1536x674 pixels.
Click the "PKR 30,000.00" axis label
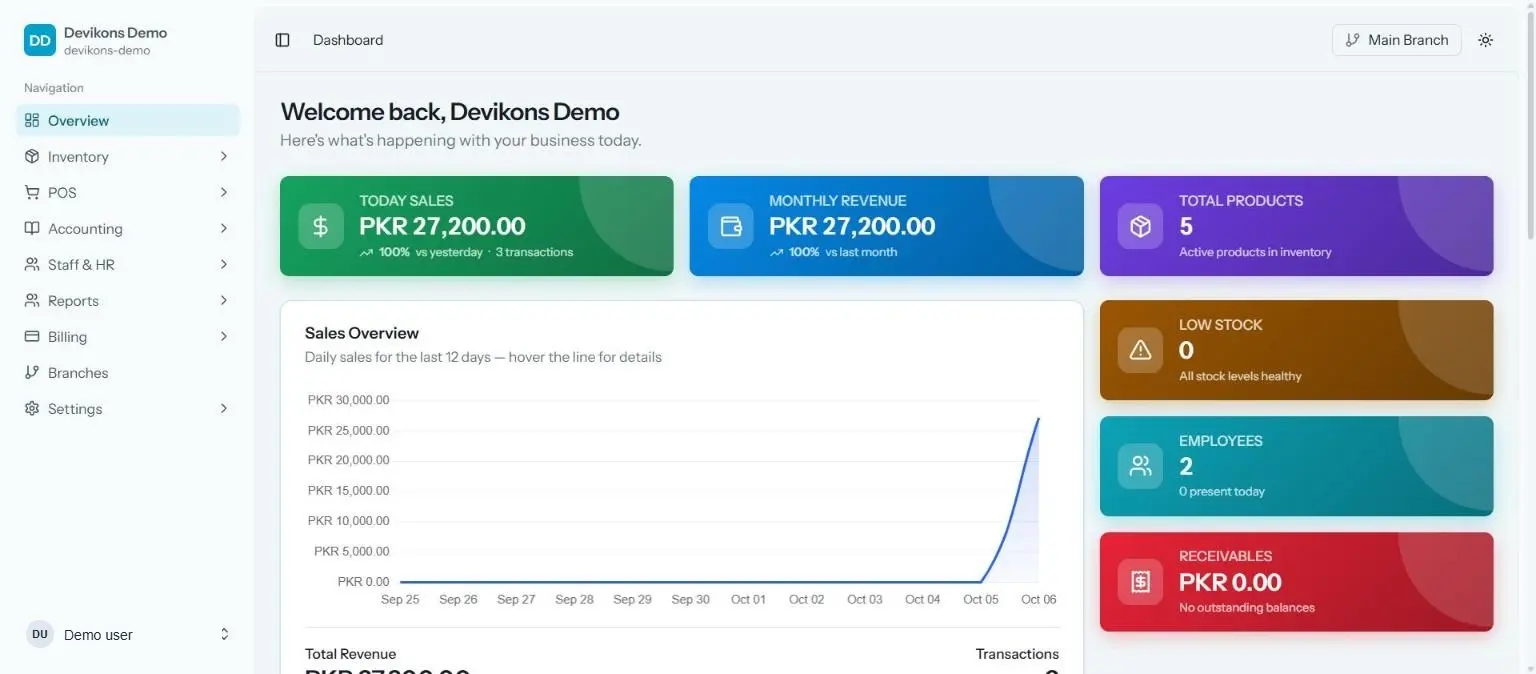(349, 400)
